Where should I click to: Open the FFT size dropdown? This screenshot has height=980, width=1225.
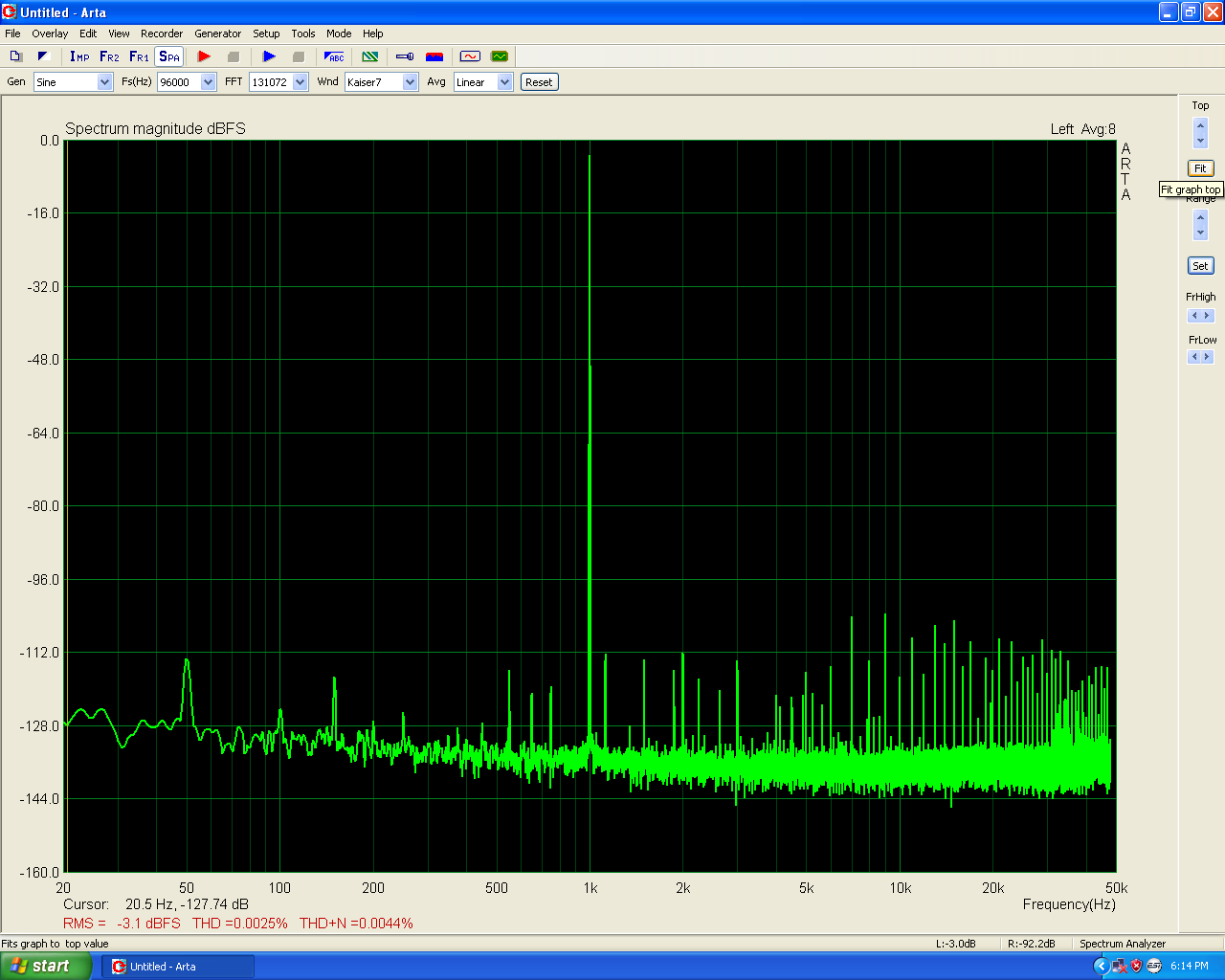pos(301,82)
